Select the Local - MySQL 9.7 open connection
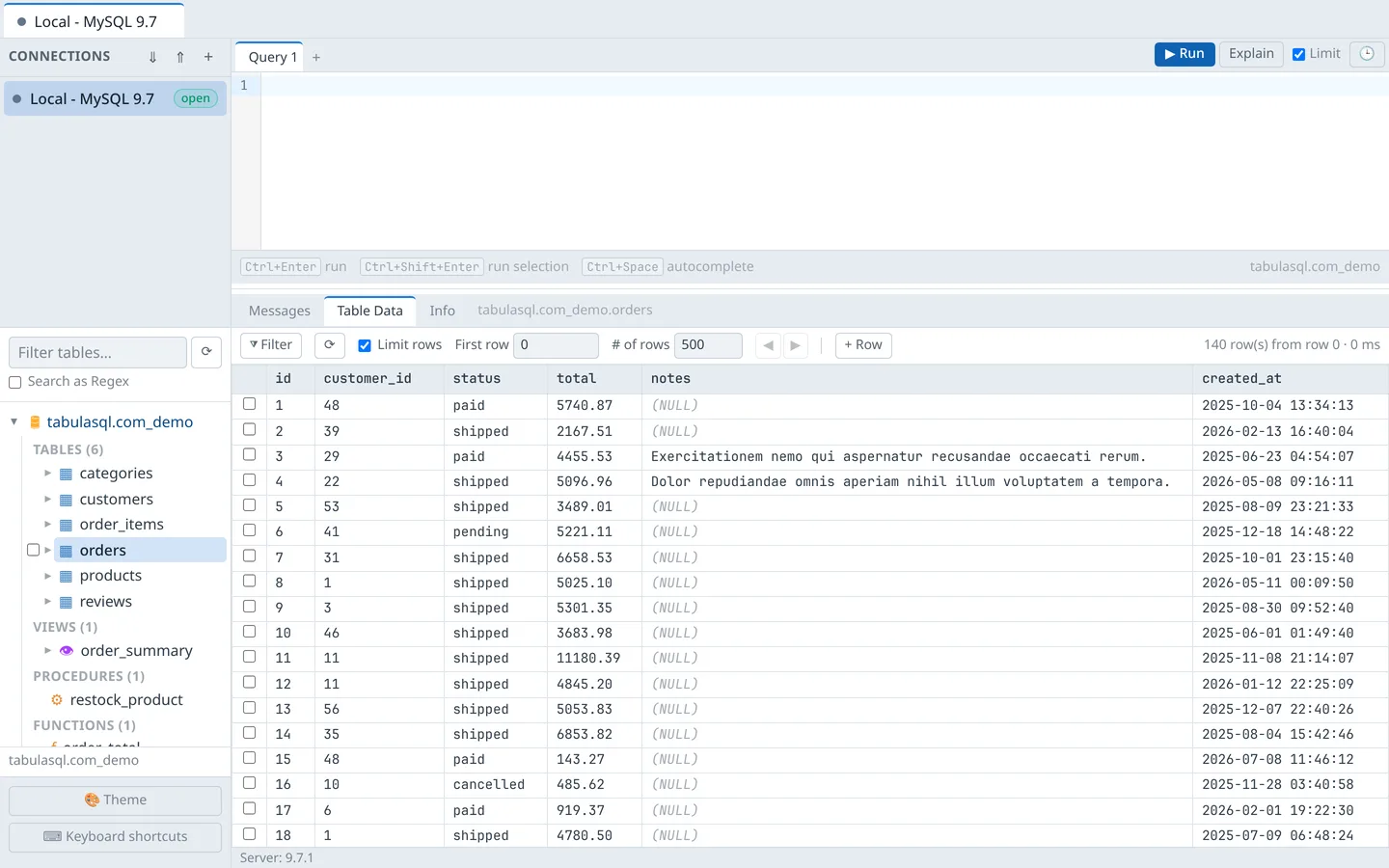Screen dimensions: 1389x868 115,98
